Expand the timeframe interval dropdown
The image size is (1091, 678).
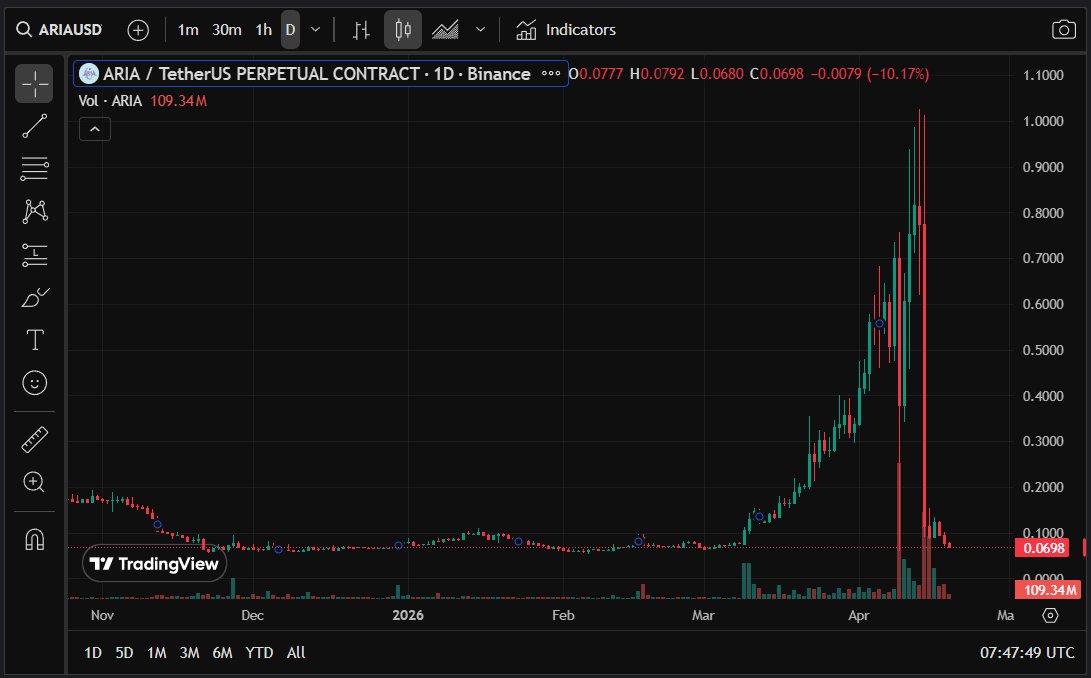(x=315, y=30)
